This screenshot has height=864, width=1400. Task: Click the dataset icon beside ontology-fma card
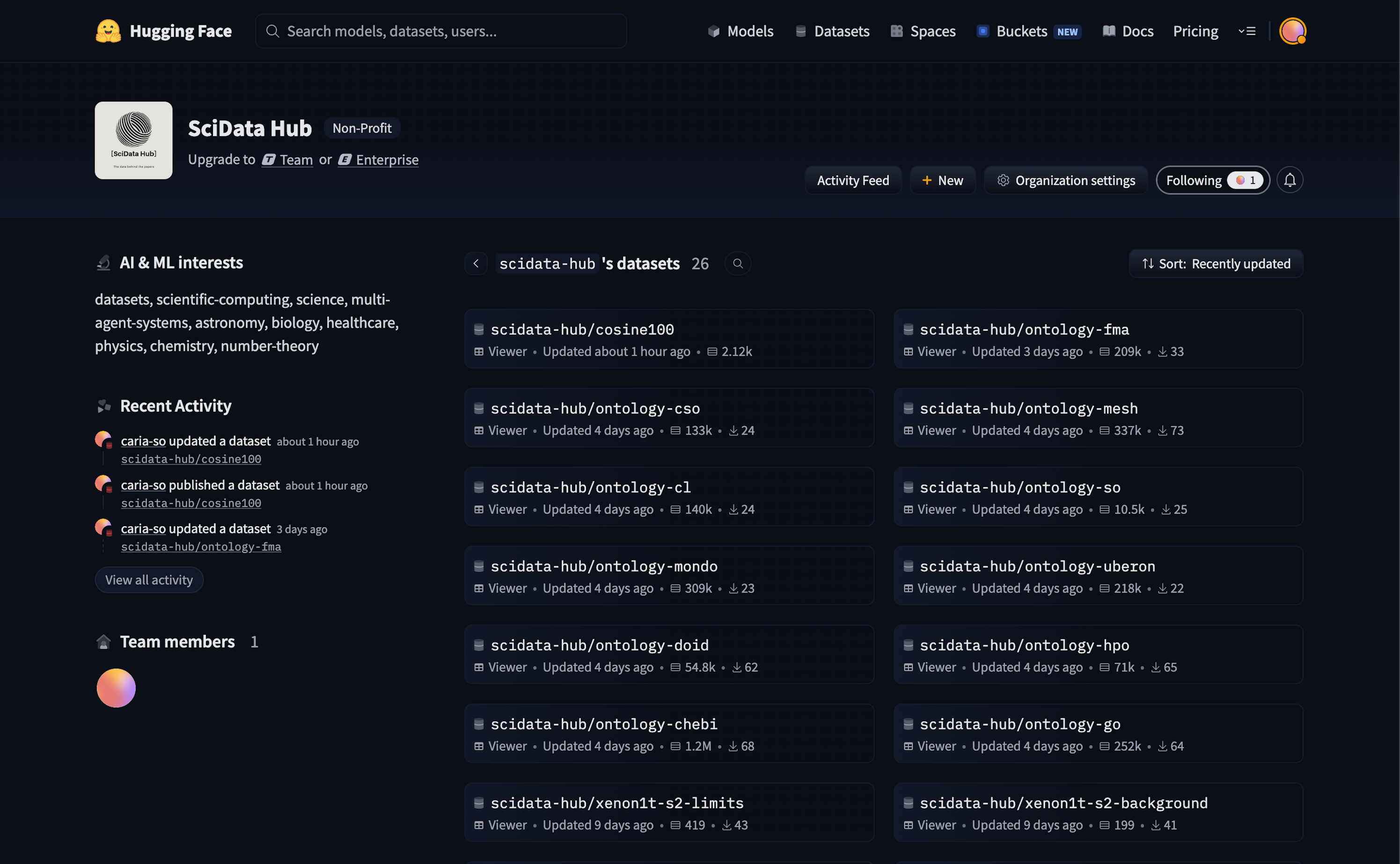tap(908, 329)
